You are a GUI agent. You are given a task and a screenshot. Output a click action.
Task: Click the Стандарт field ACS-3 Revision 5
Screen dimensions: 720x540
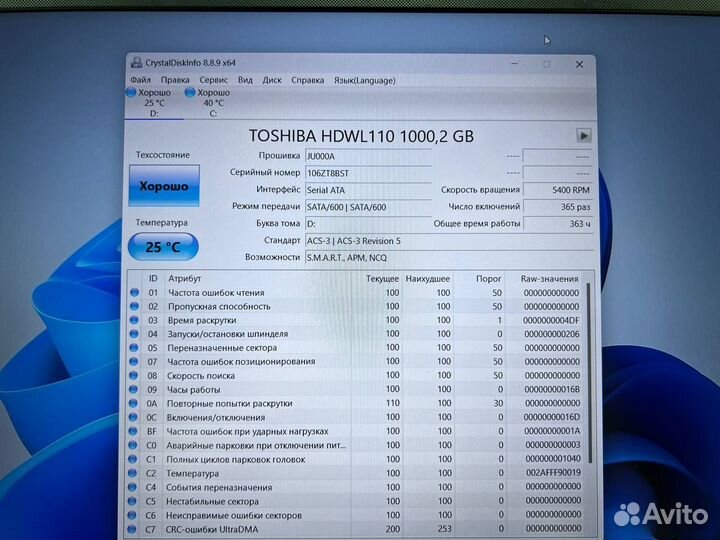pos(449,241)
